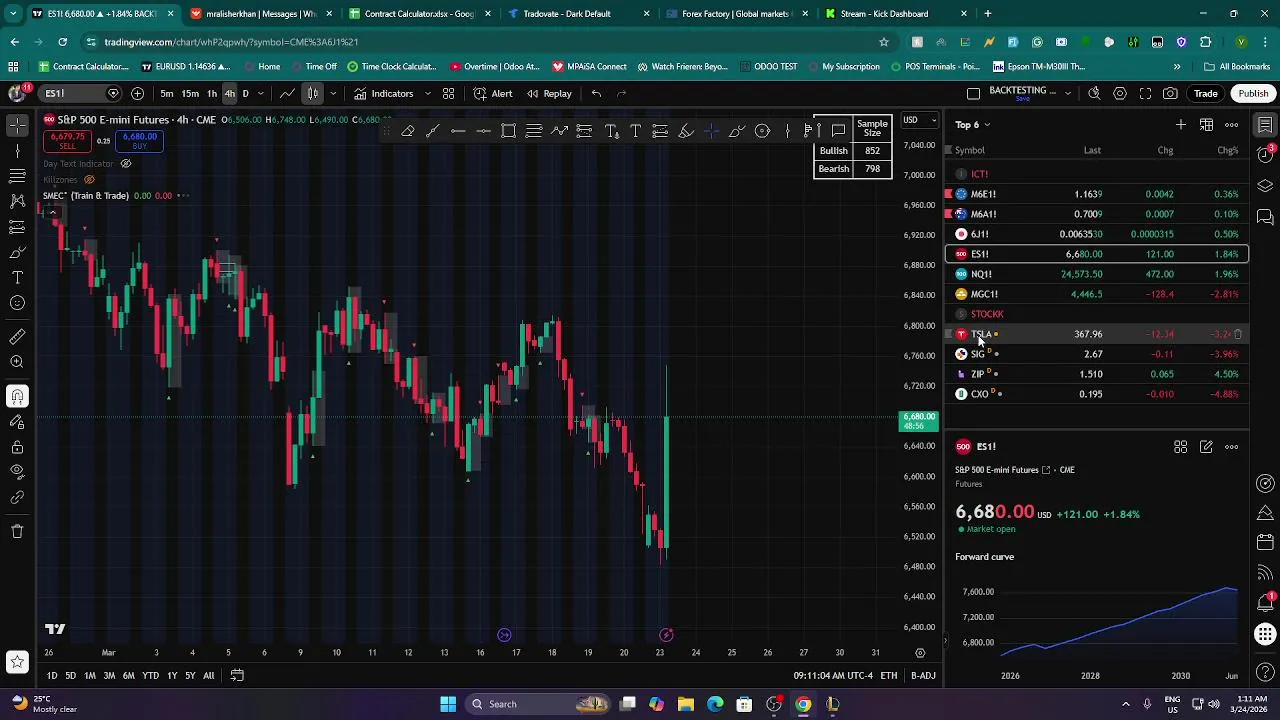1280x720 pixels.
Task: Toggle visibility of Day Text Indicator
Action: click(126, 163)
